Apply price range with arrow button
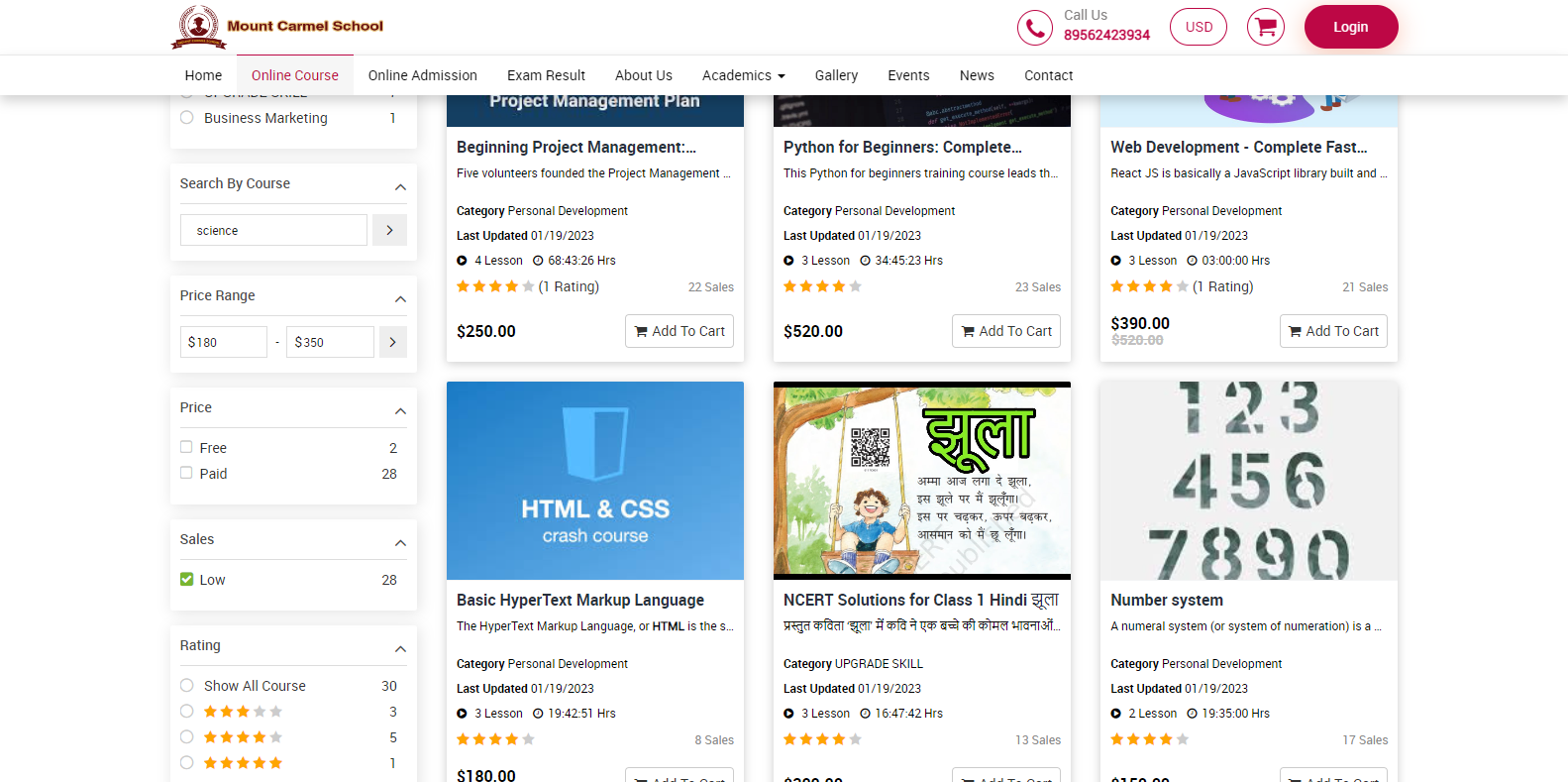The width and height of the screenshot is (1568, 782). [392, 342]
